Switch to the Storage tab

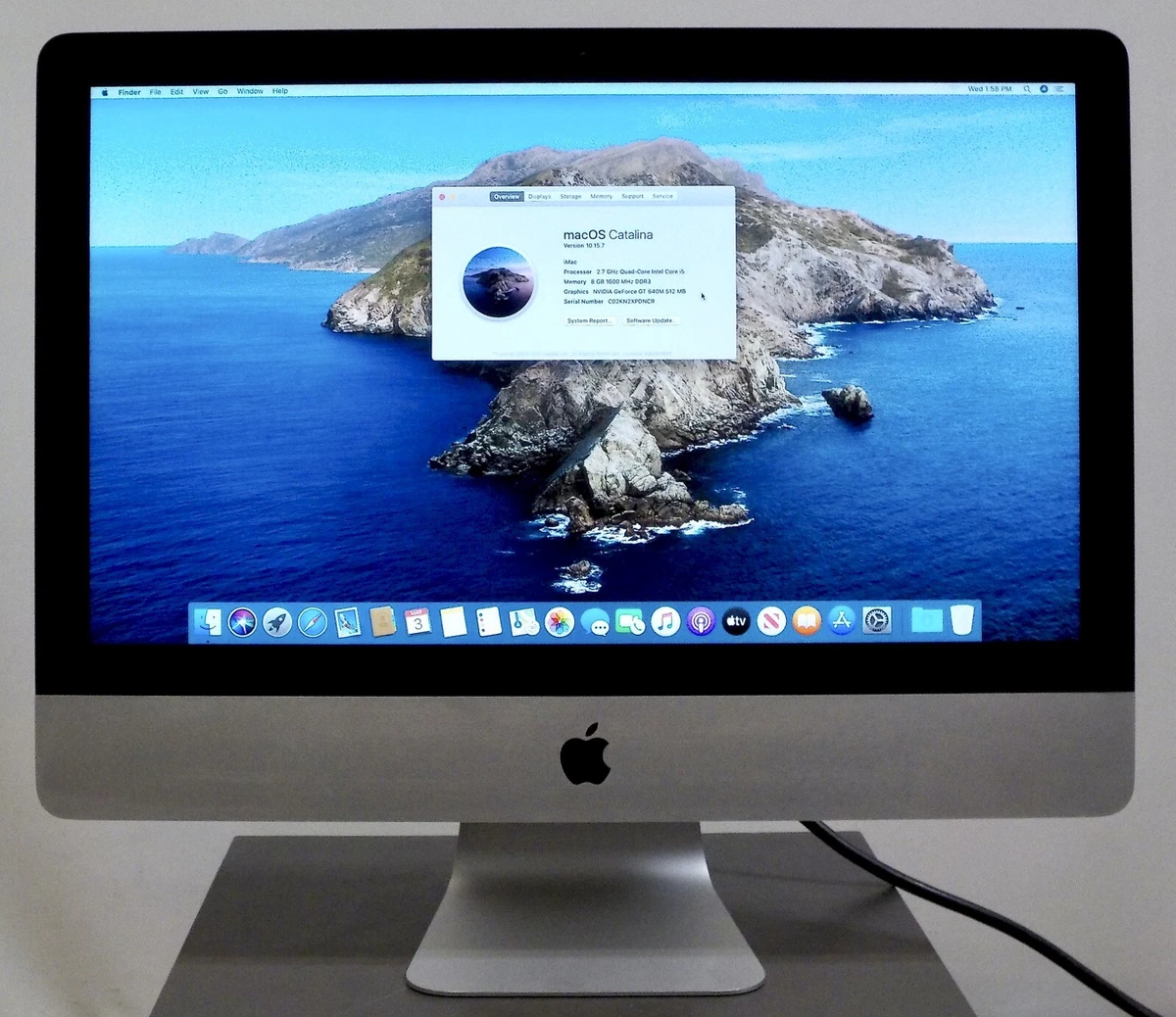point(570,196)
